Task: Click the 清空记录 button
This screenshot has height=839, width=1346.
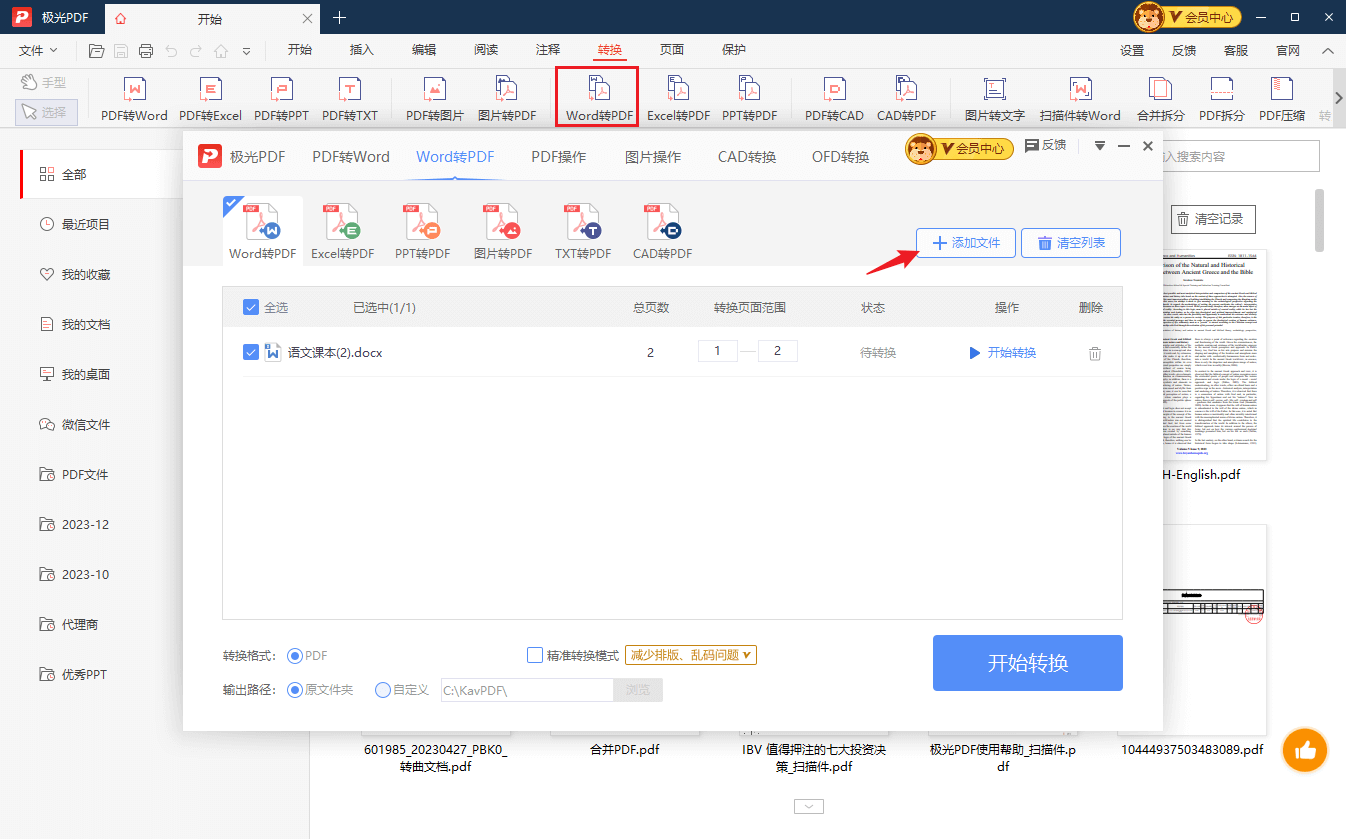Action: [x=1213, y=219]
